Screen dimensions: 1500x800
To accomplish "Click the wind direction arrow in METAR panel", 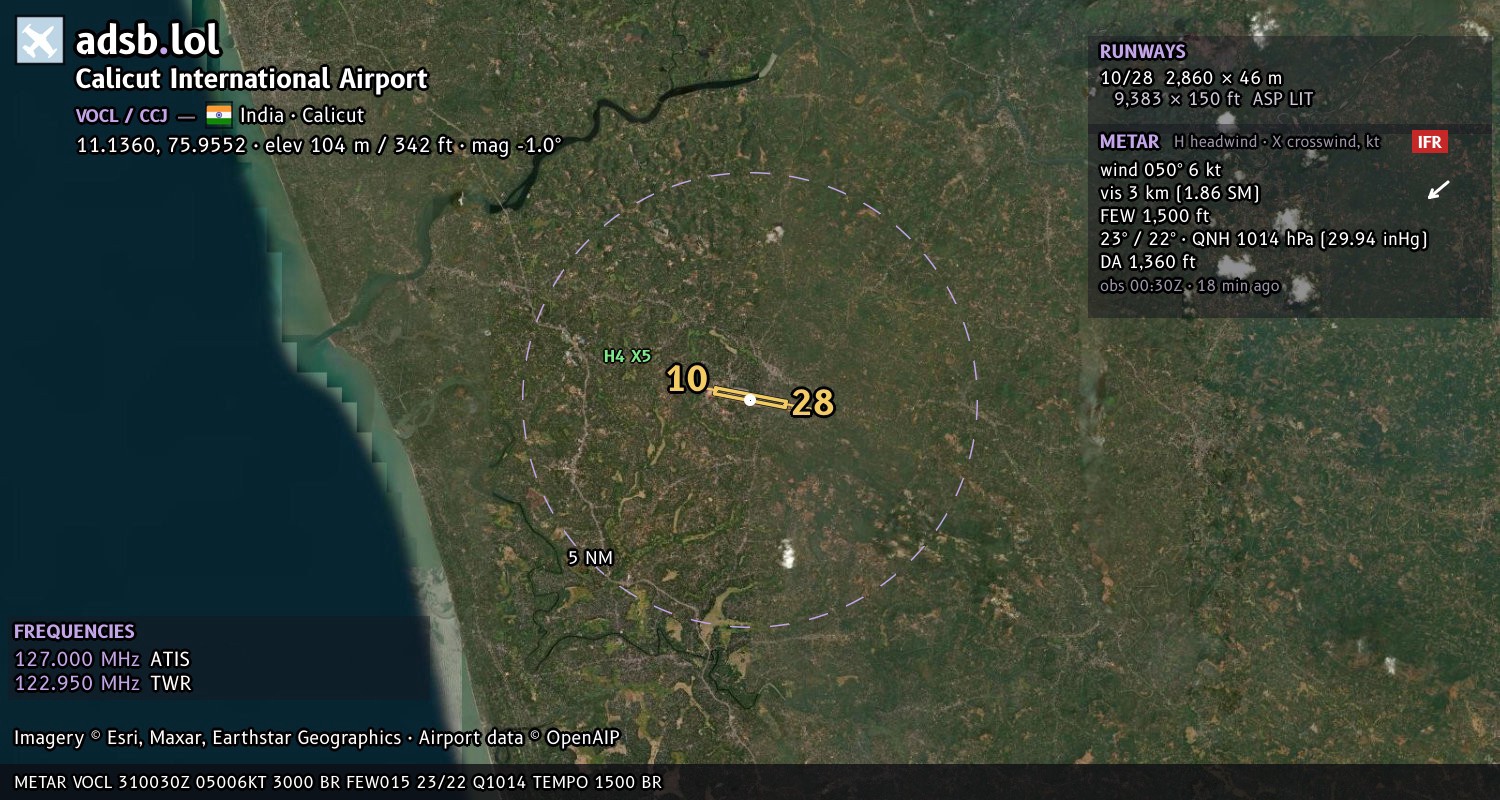I will point(1438,190).
